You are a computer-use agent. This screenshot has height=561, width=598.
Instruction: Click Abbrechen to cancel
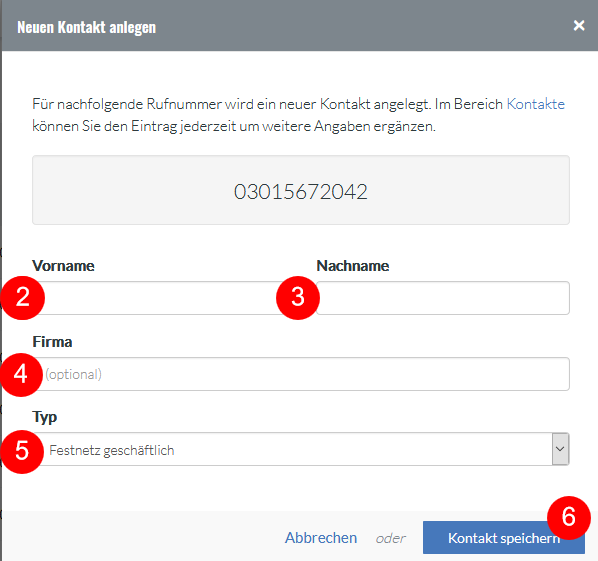coord(321,538)
